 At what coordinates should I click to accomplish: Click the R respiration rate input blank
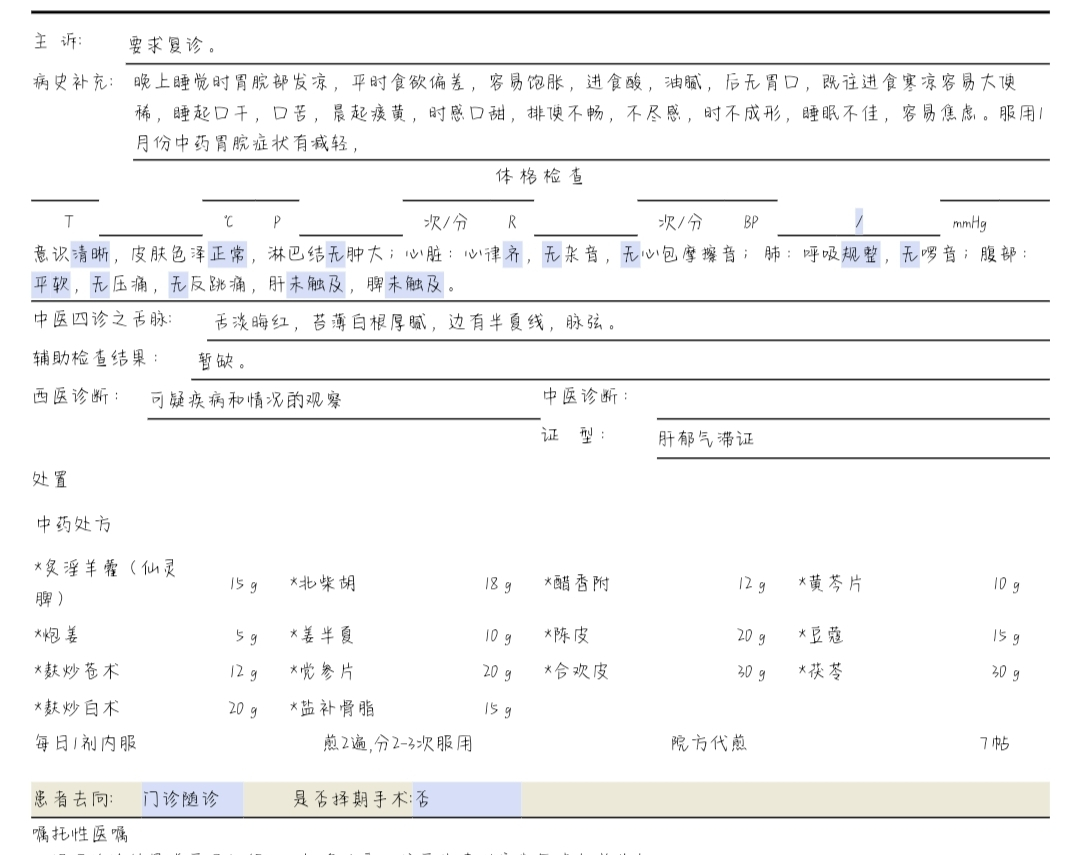(585, 222)
